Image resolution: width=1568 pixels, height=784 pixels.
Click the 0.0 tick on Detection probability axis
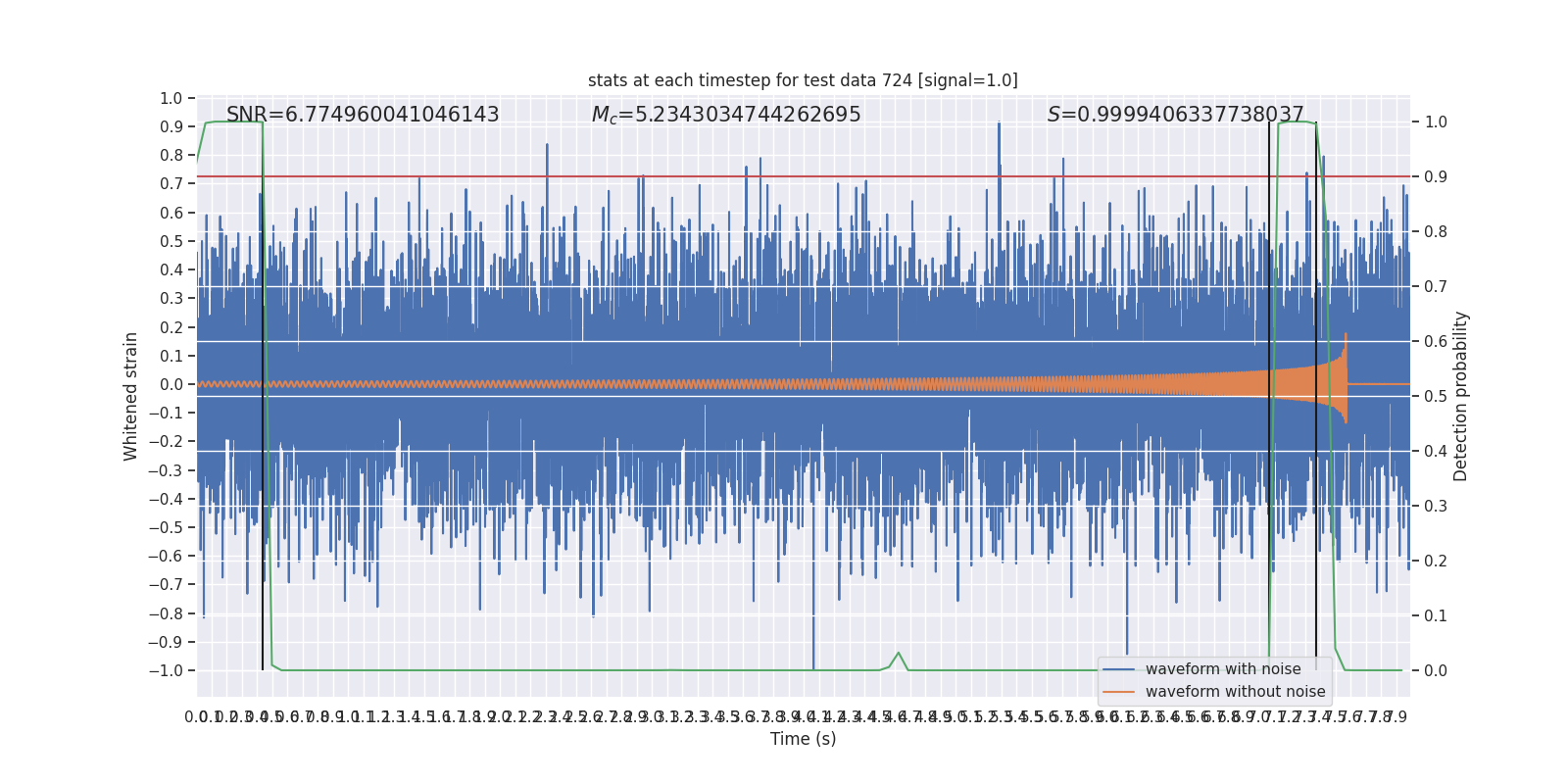1436,671
